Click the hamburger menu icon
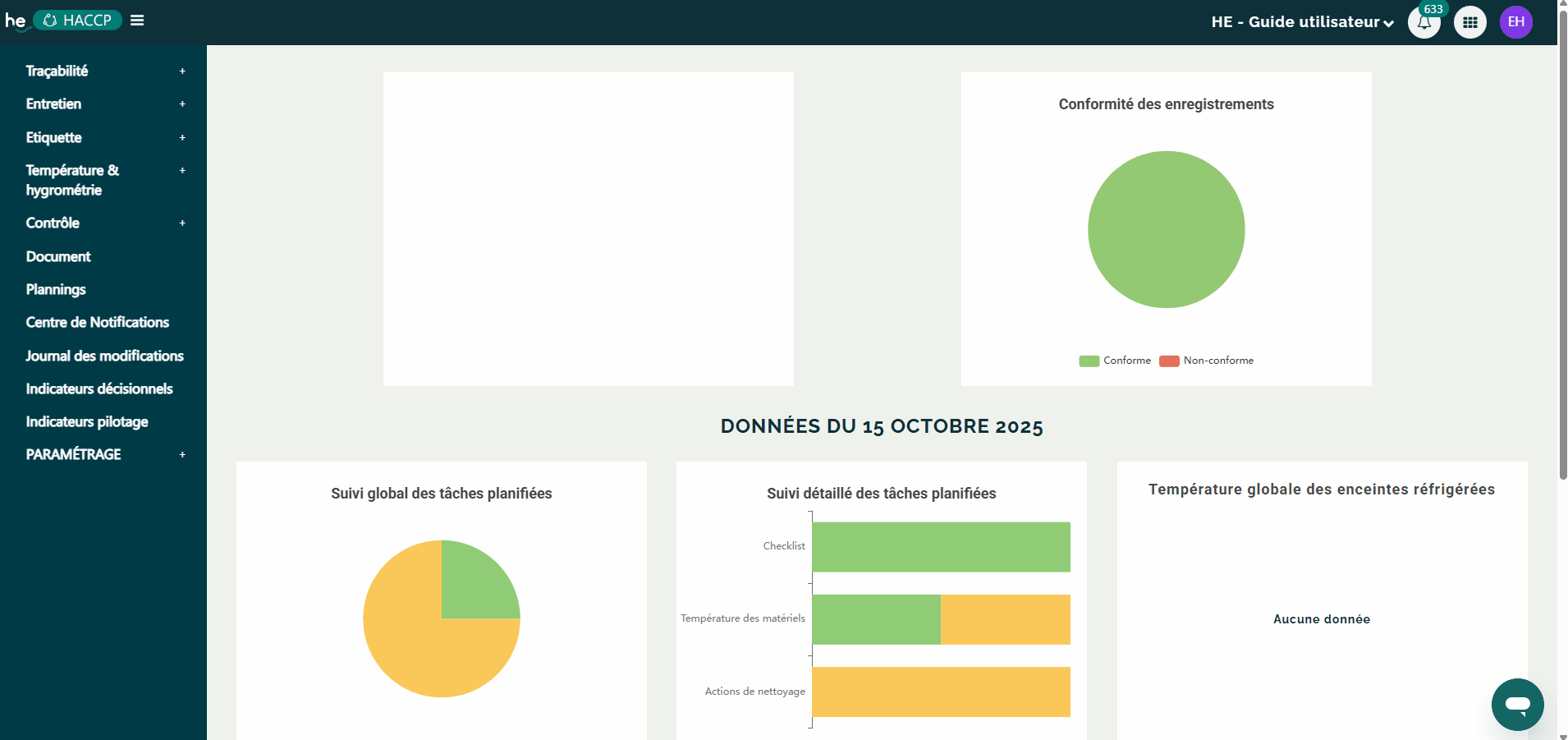This screenshot has width=1568, height=740. tap(137, 21)
